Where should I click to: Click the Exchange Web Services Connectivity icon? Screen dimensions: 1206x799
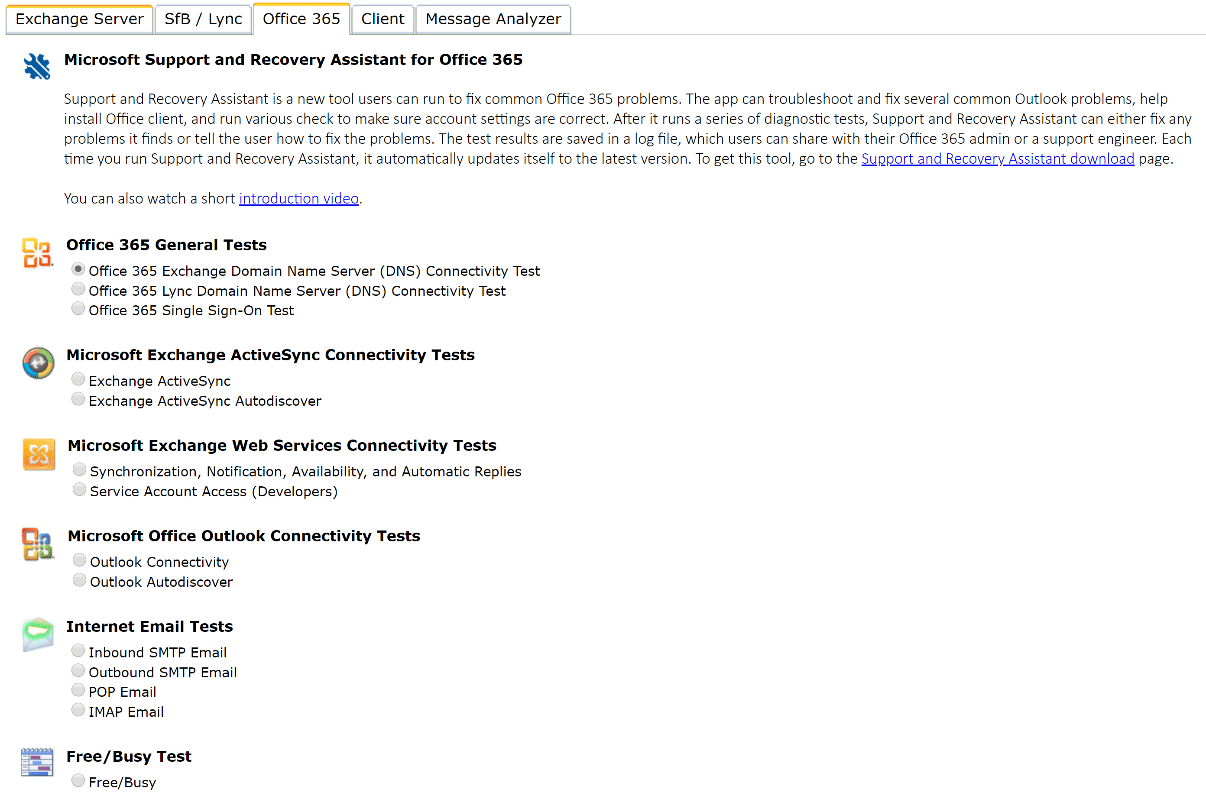[39, 455]
